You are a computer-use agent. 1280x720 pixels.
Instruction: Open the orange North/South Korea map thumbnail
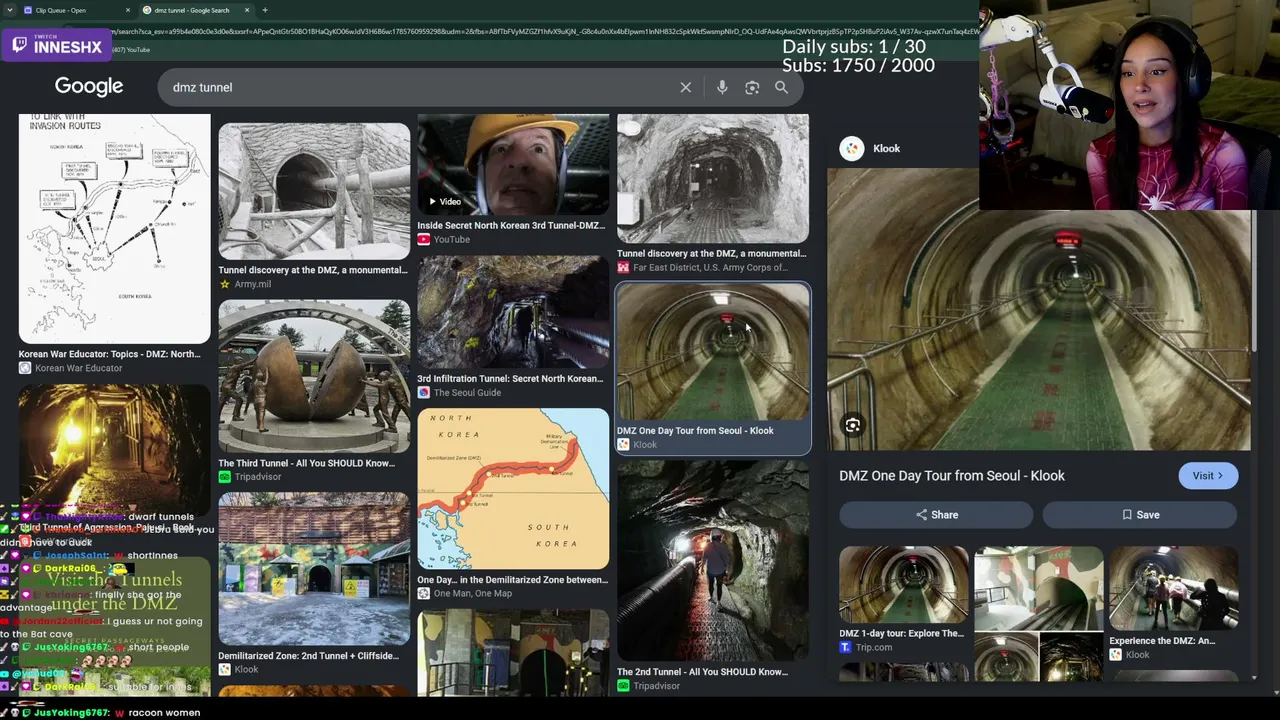point(513,489)
